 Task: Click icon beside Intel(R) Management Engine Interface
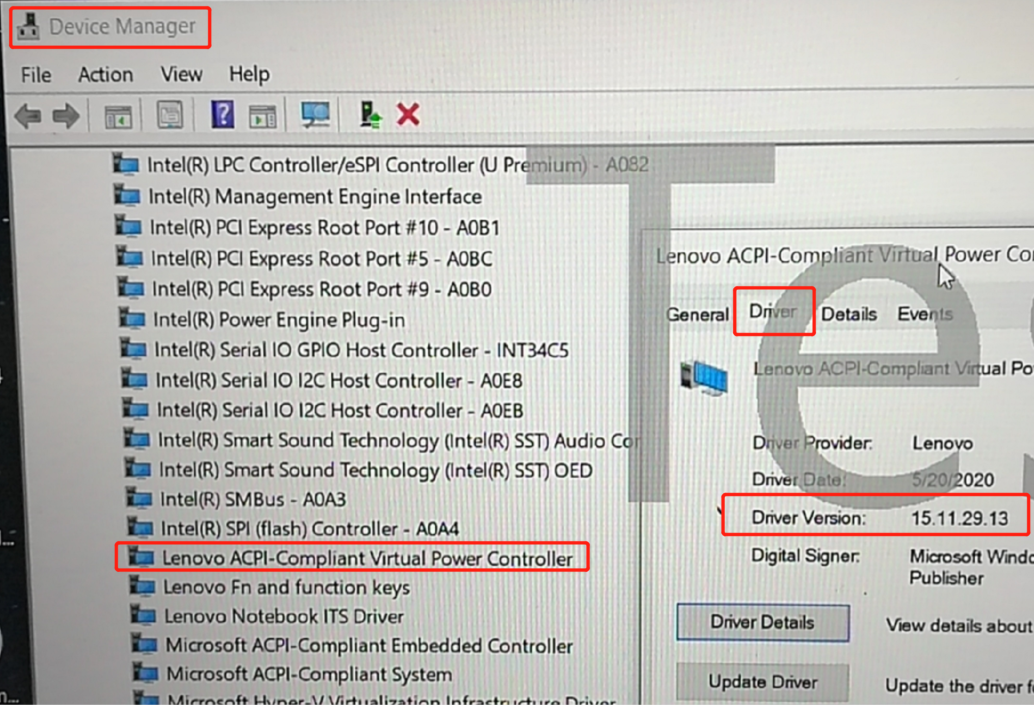(x=127, y=196)
